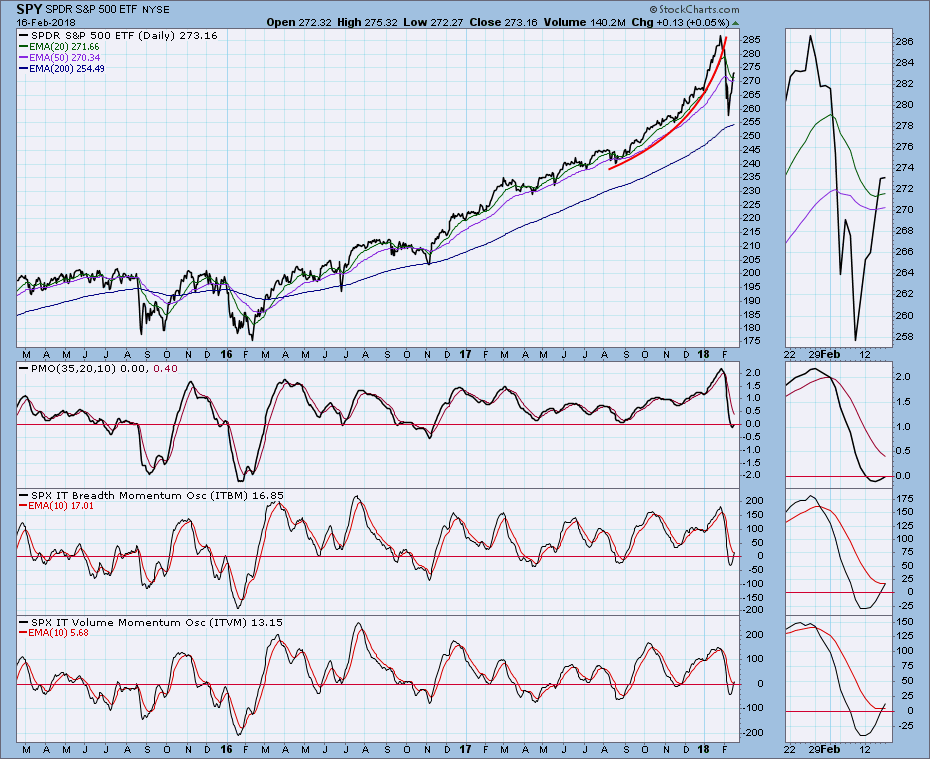Click the 175 price axis label

pyautogui.click(x=751, y=341)
